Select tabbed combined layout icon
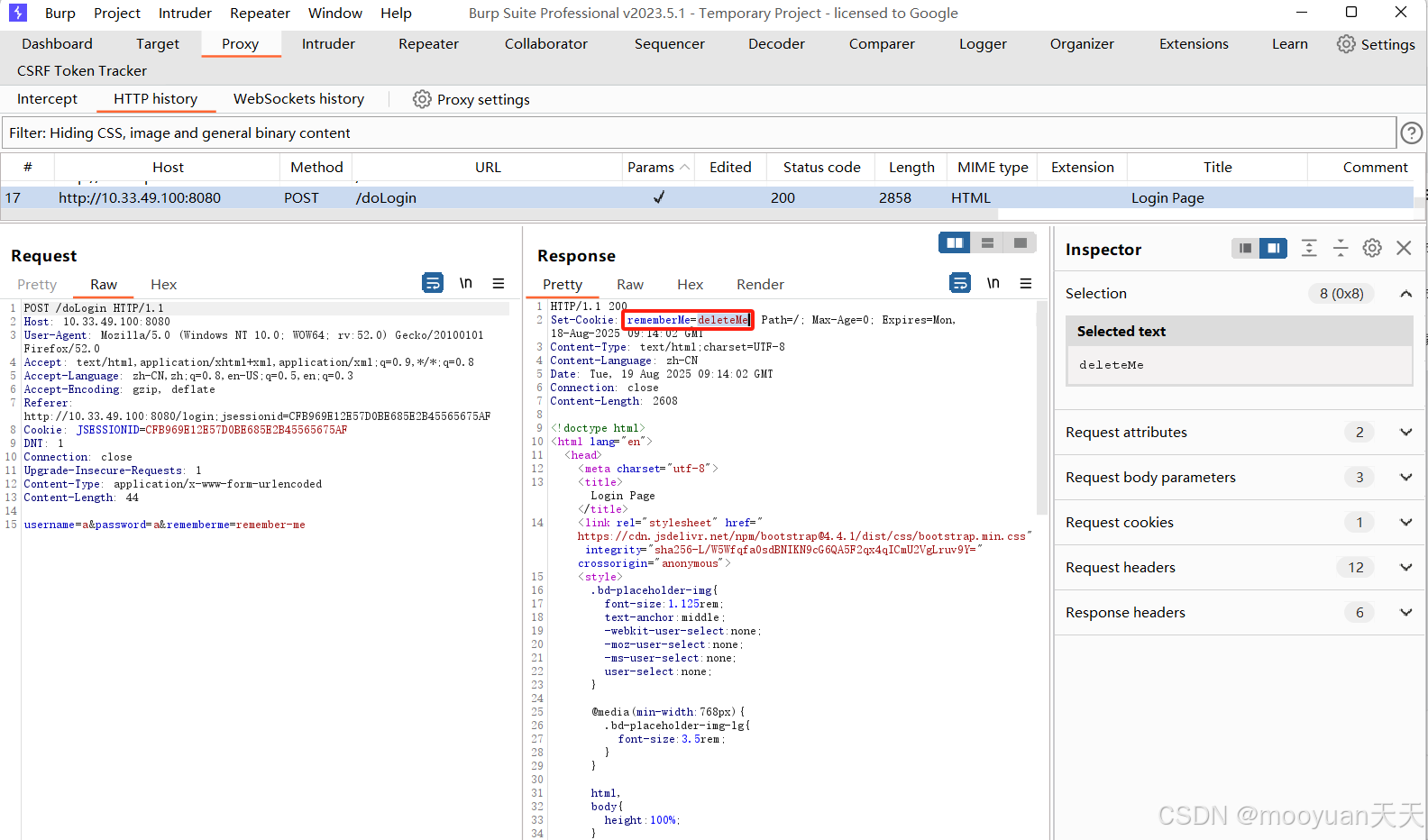Image resolution: width=1428 pixels, height=840 pixels. [x=1021, y=242]
